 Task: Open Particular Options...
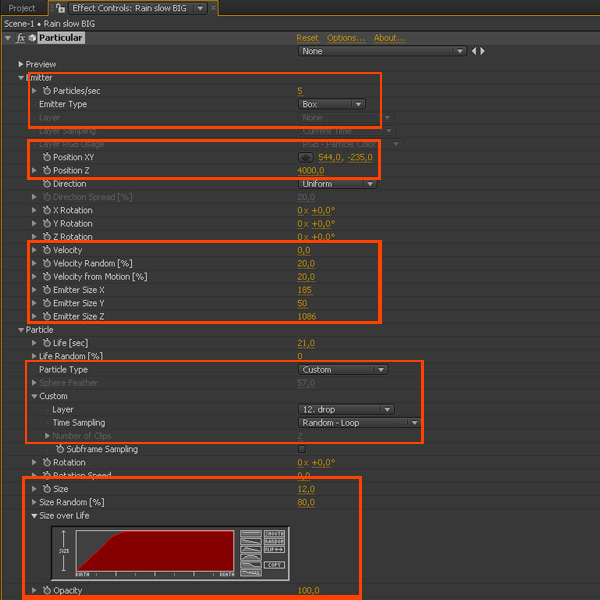(346, 38)
